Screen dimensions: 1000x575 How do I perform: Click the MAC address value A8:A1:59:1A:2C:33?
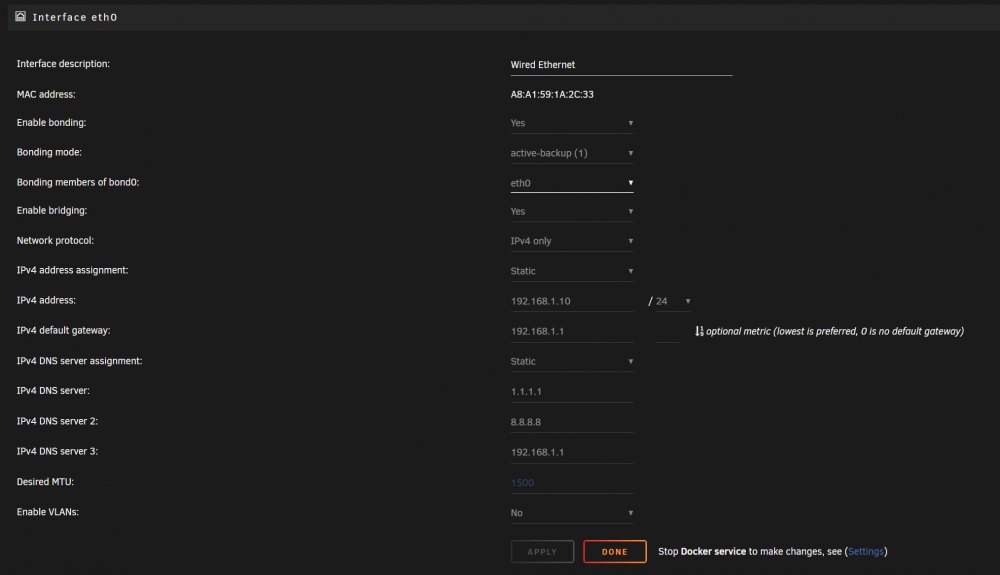click(552, 94)
